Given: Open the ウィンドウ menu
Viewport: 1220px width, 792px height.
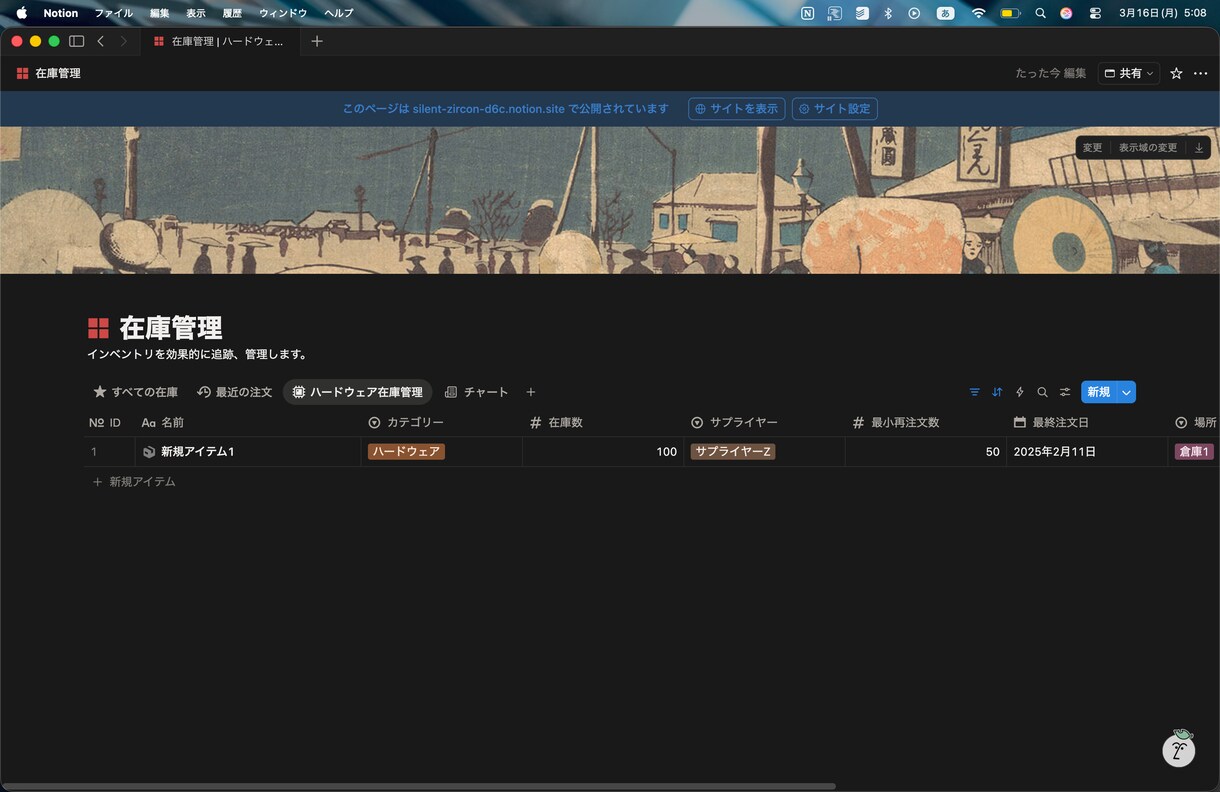Looking at the screenshot, I should 283,13.
